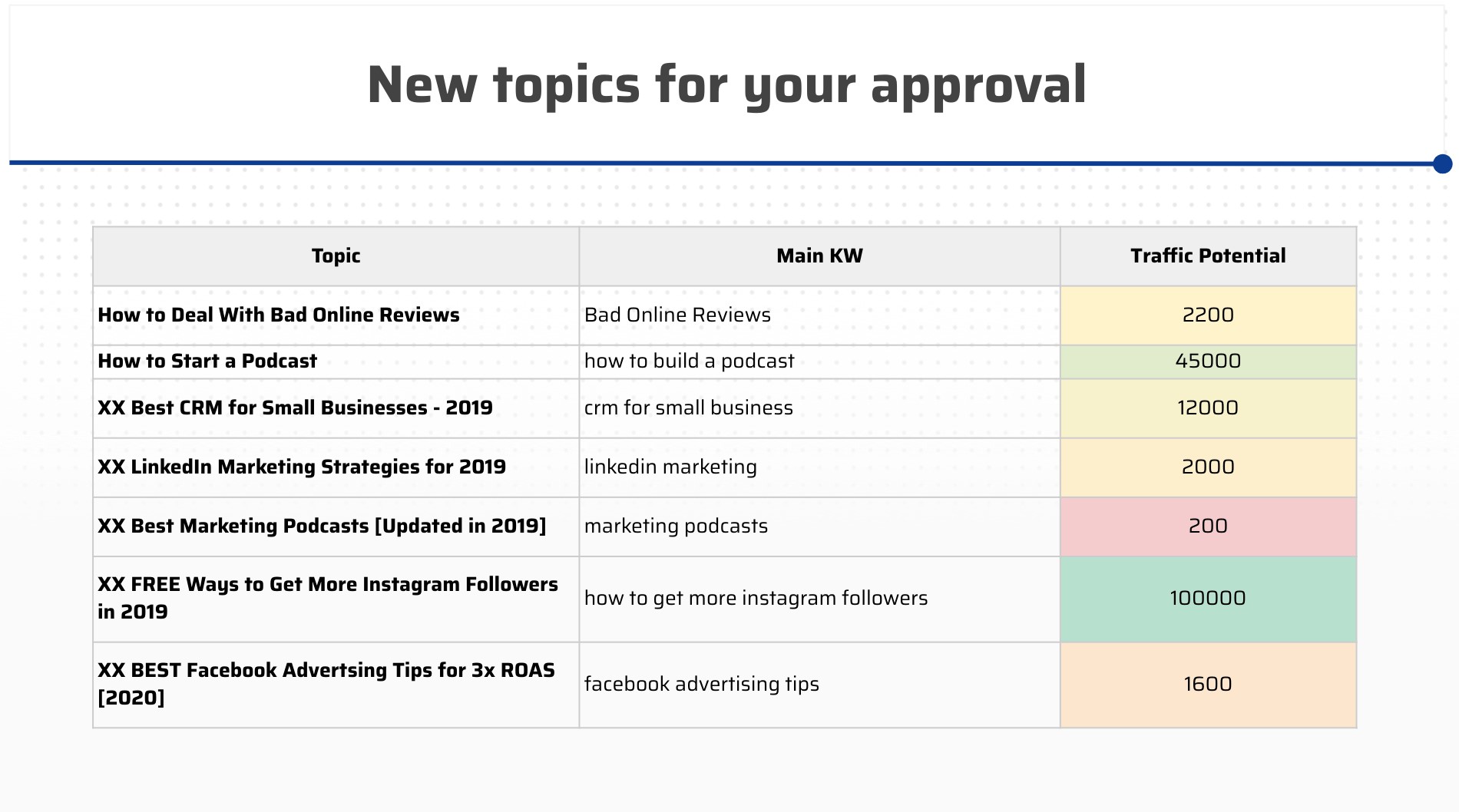The height and width of the screenshot is (812, 1459).
Task: Select 'XX FREE Ways to Get More Instagram Followers' cell
Action: pos(336,599)
